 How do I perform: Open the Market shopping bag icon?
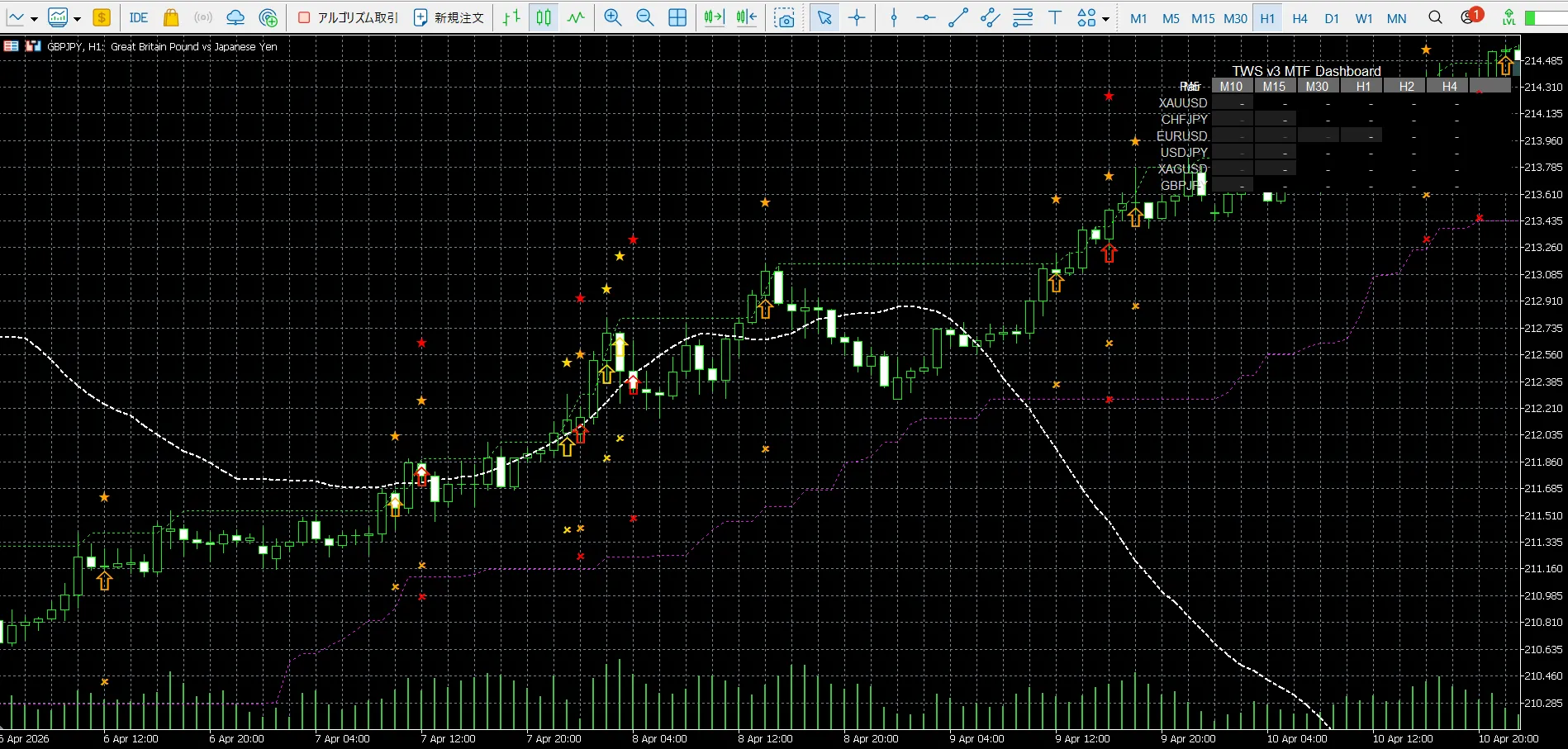point(171,17)
